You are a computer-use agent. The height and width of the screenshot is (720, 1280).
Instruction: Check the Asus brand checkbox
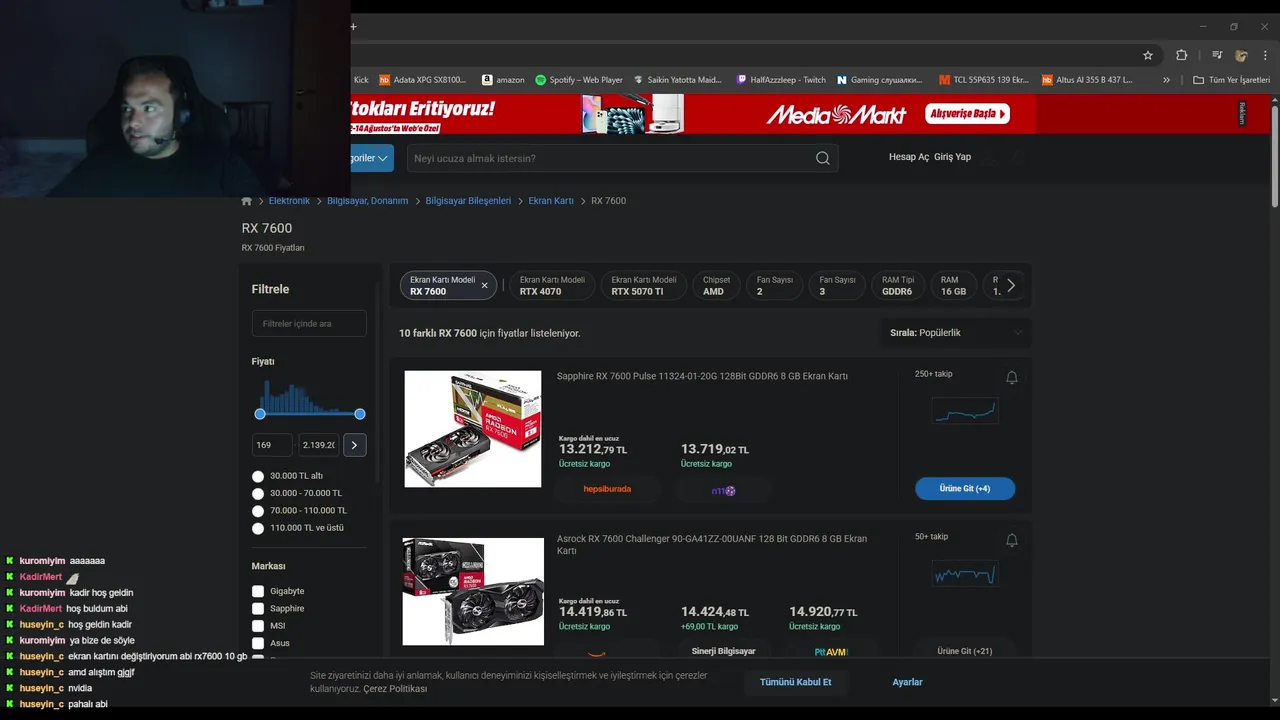[258, 643]
